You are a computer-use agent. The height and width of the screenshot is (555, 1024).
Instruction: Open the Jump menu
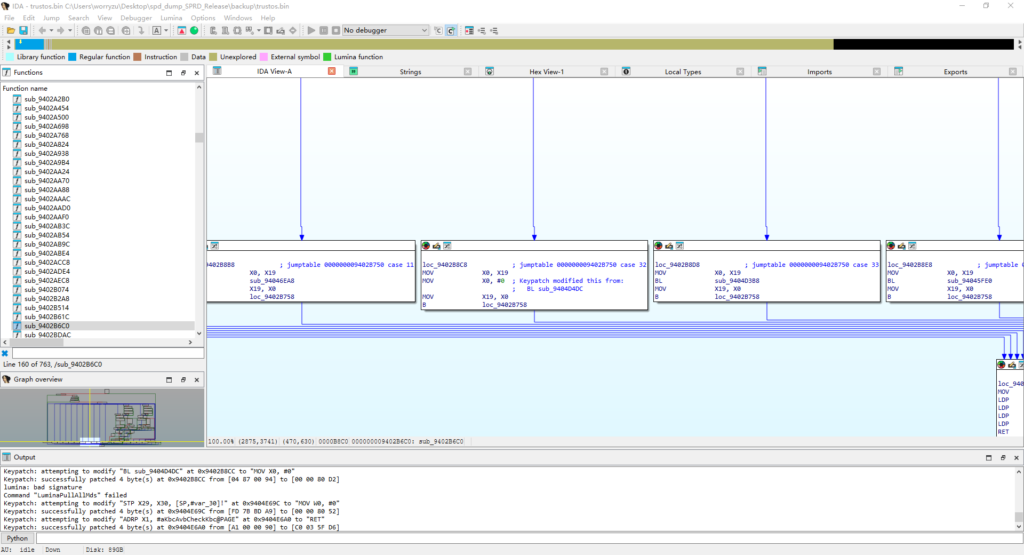(51, 18)
